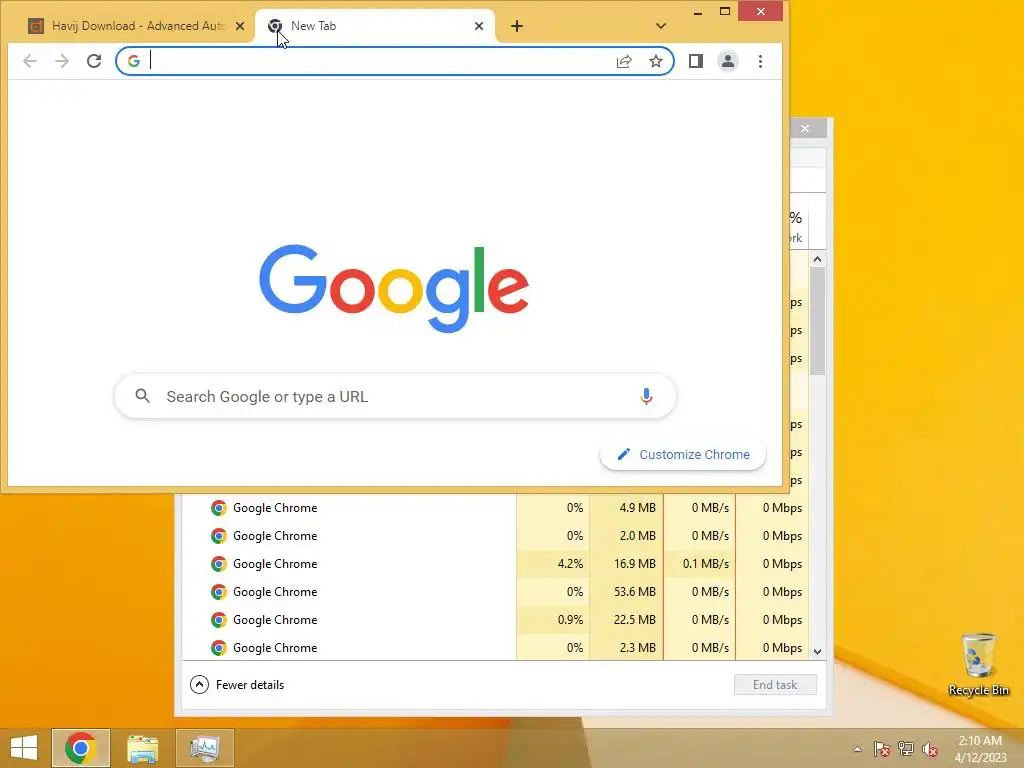Collapse Task Manager with Fewer details
This screenshot has width=1024, height=768.
tap(237, 684)
